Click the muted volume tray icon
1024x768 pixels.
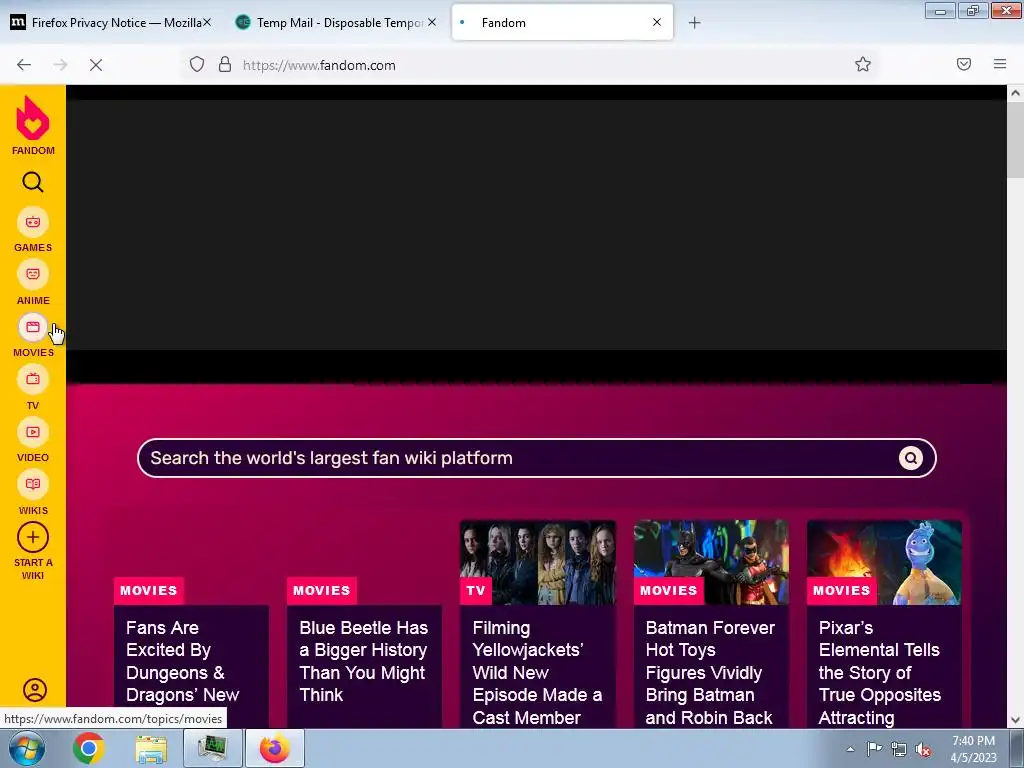[923, 750]
